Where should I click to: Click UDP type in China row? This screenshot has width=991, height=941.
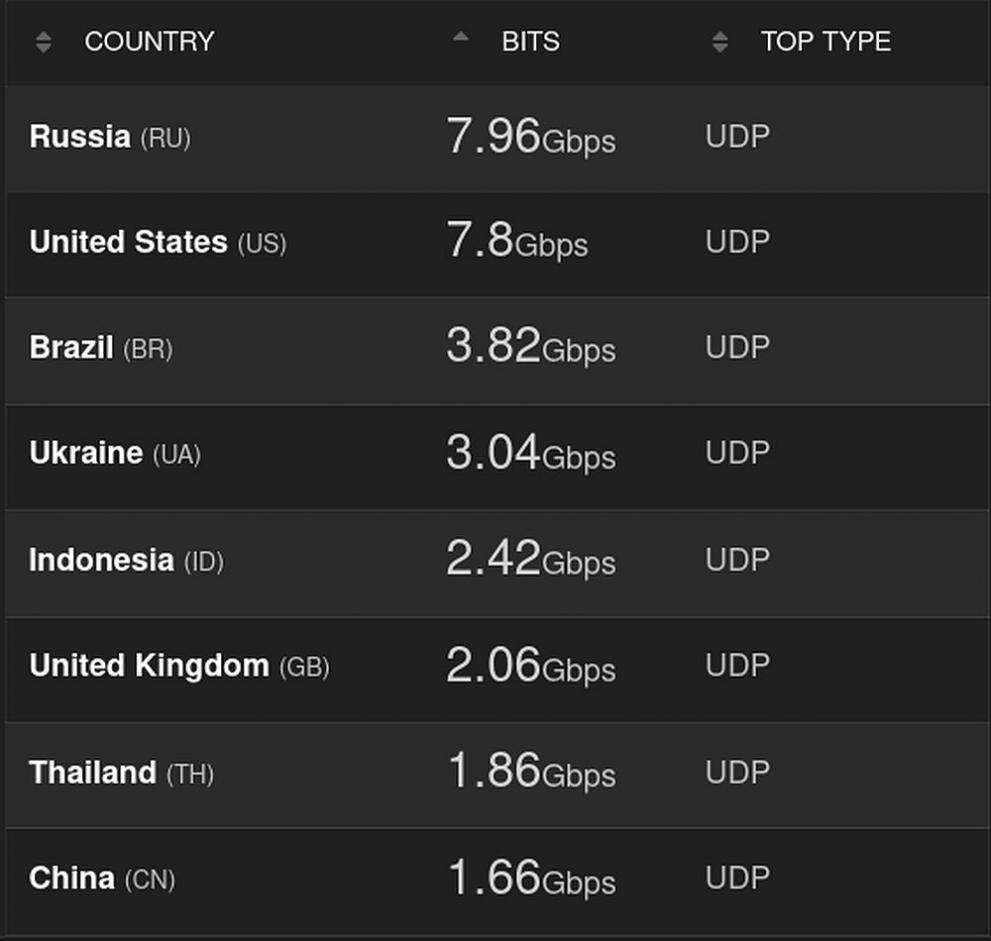pos(737,878)
